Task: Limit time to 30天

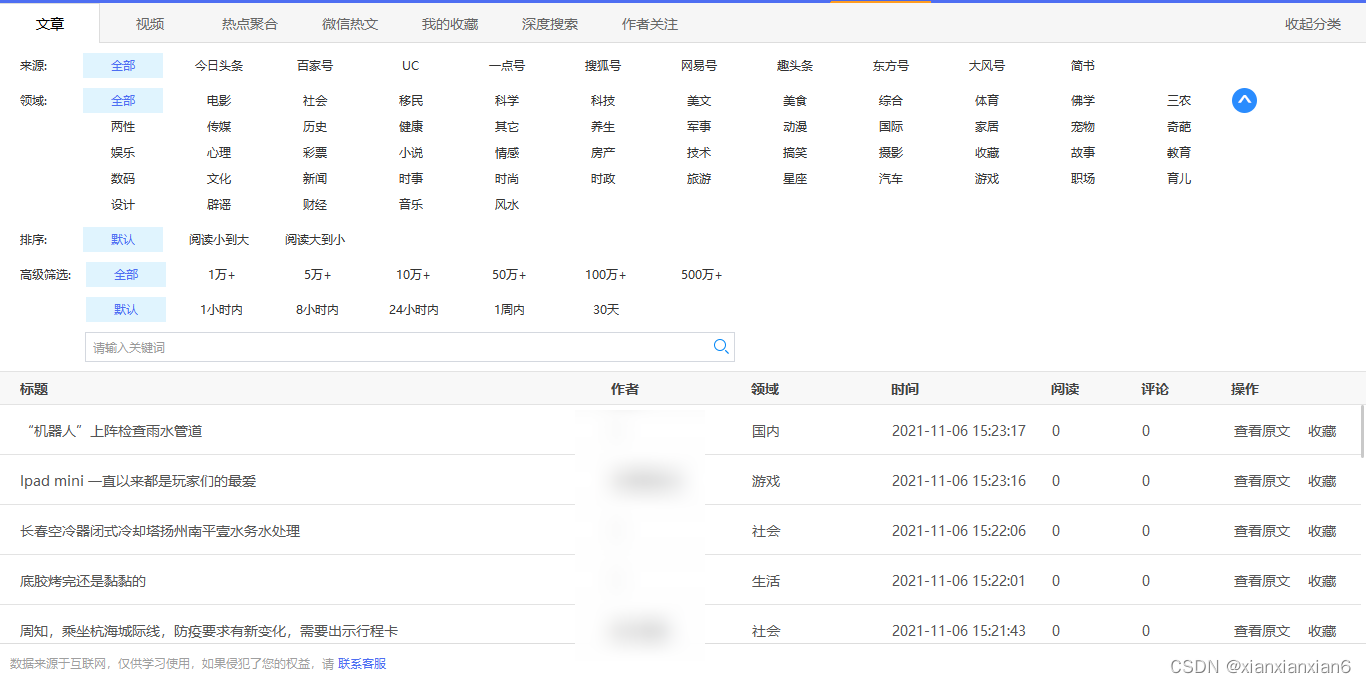Action: [x=606, y=310]
